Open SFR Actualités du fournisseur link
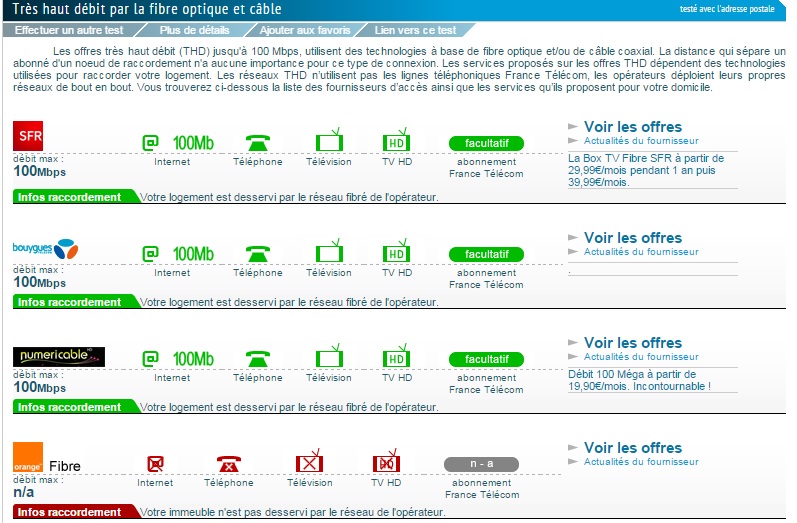The image size is (797, 523). 641,141
